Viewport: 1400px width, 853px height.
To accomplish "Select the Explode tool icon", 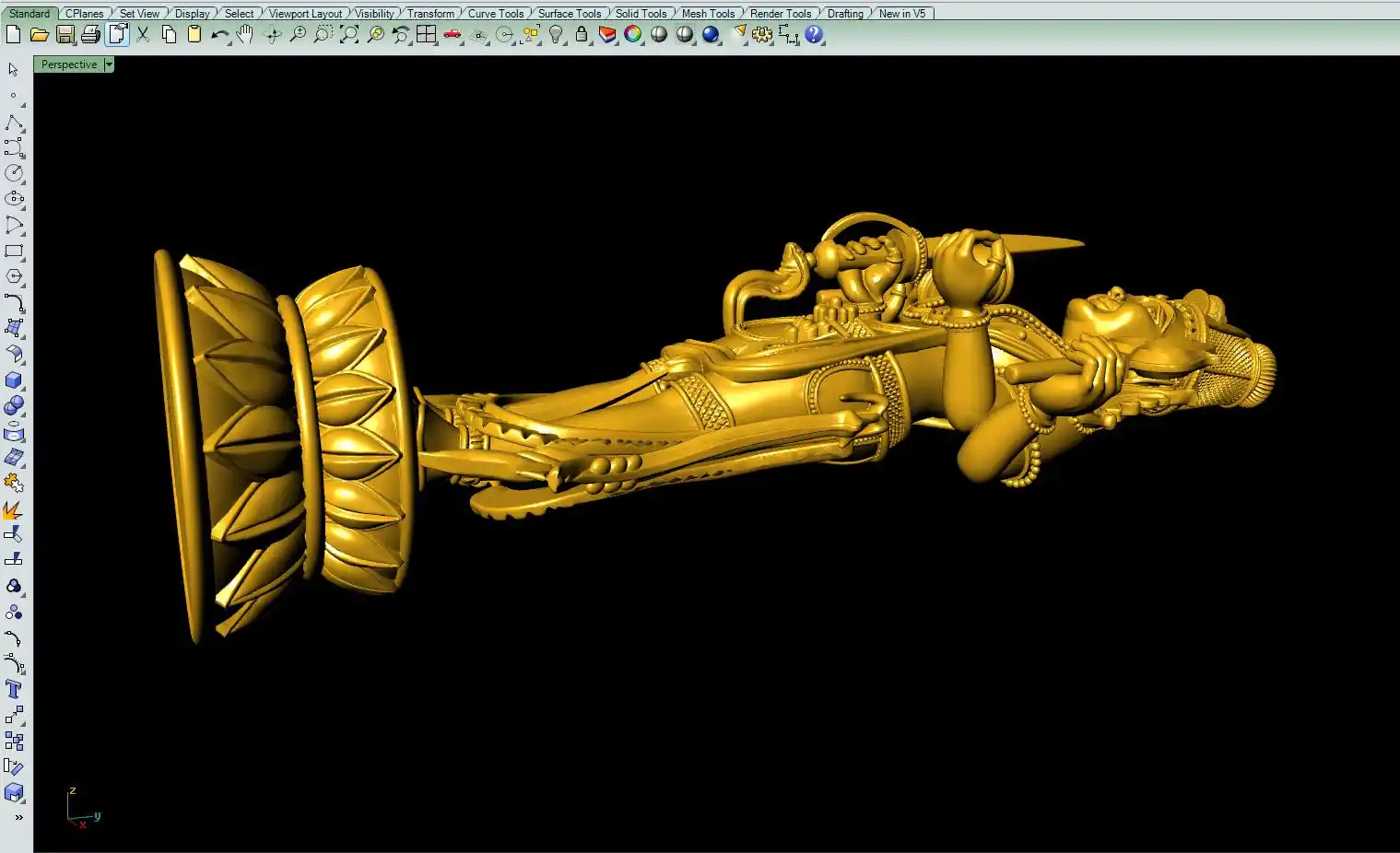I will coord(13,510).
